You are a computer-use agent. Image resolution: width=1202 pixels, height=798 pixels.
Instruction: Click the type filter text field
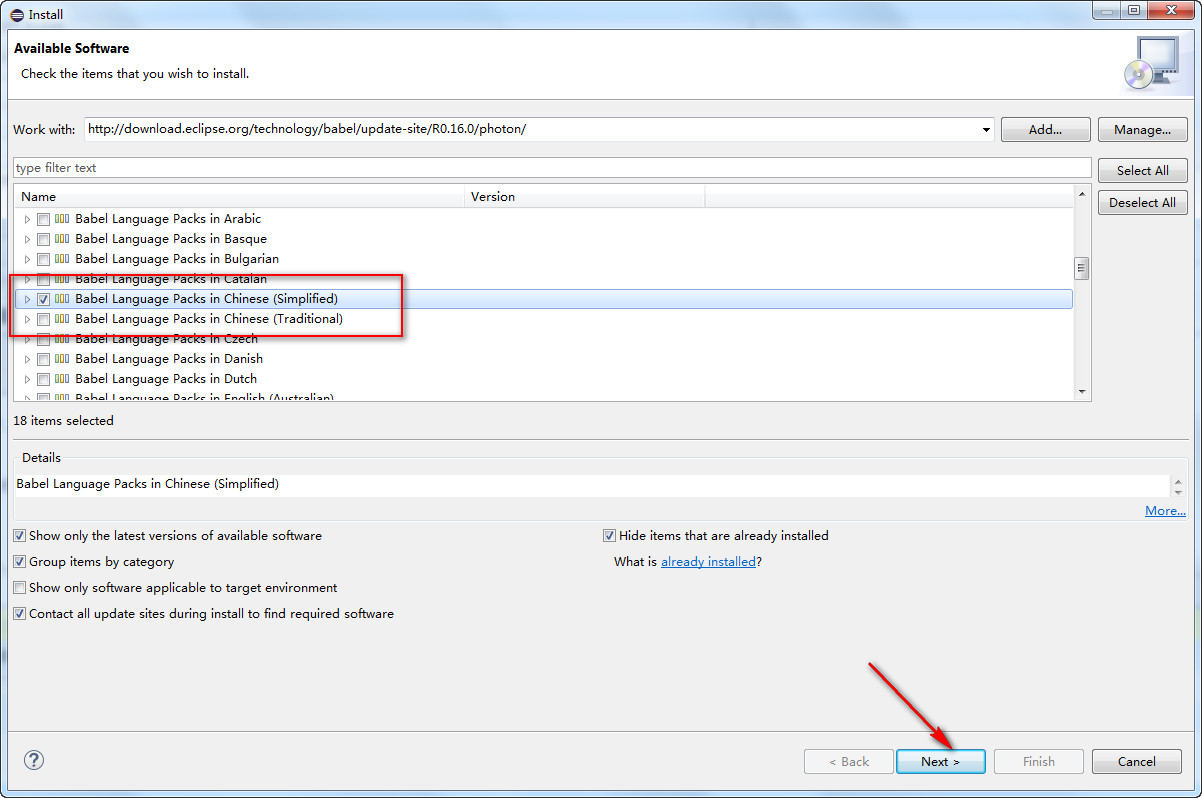tap(552, 168)
